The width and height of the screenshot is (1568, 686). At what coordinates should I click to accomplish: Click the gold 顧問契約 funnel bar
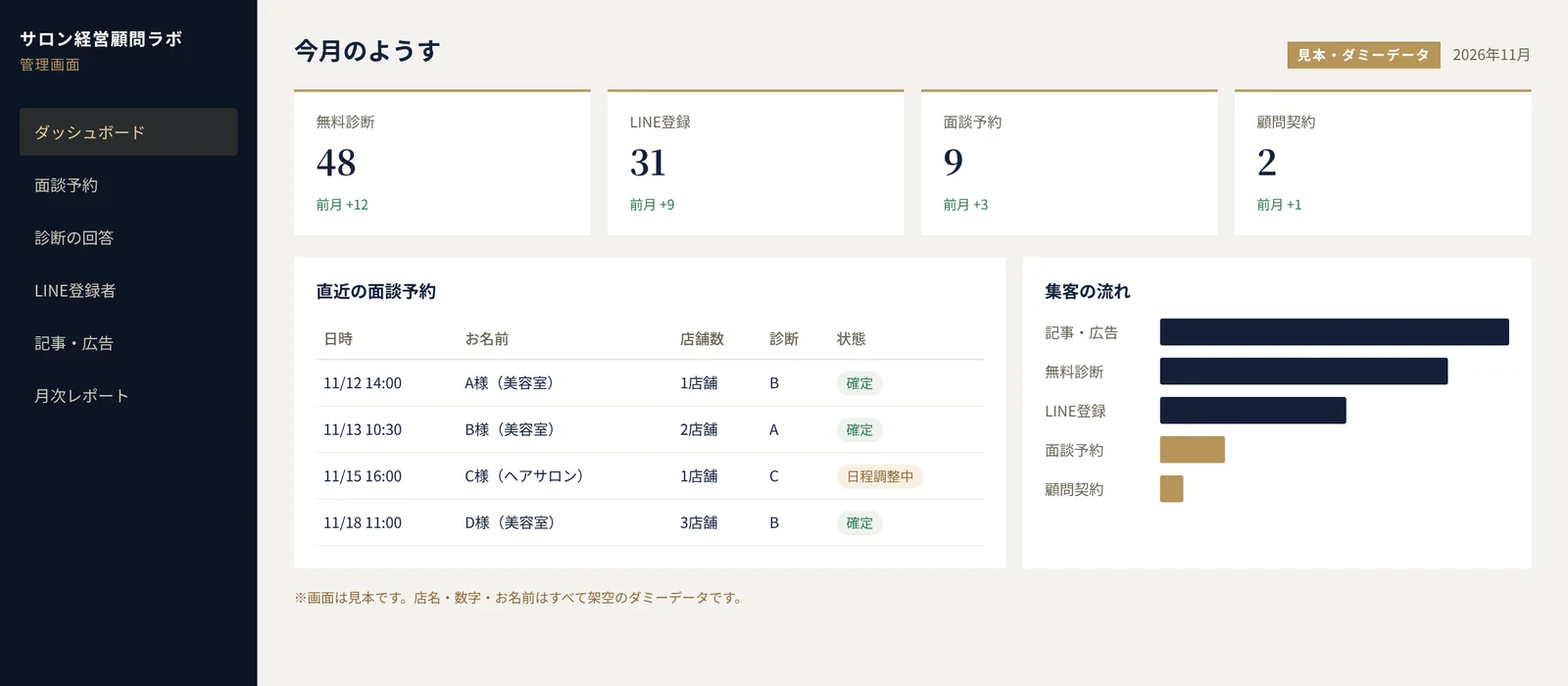[1171, 489]
